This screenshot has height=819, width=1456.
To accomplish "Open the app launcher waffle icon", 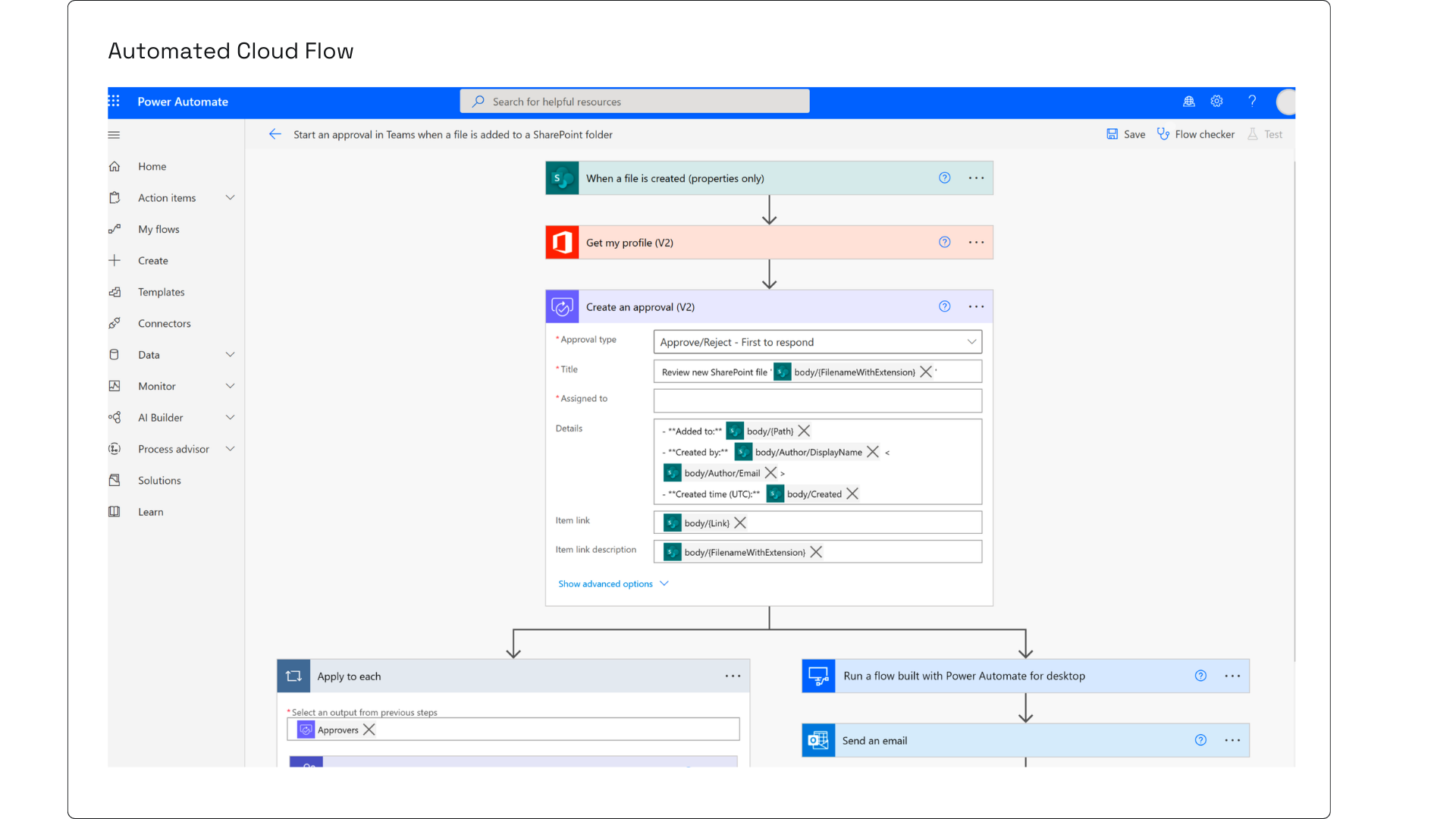I will 115,101.
